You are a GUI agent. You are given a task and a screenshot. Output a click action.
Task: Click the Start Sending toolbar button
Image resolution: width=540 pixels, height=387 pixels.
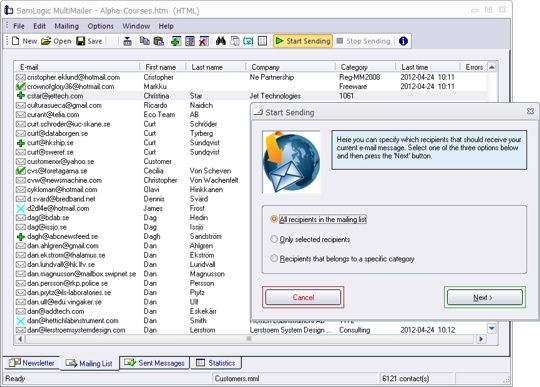tap(303, 41)
